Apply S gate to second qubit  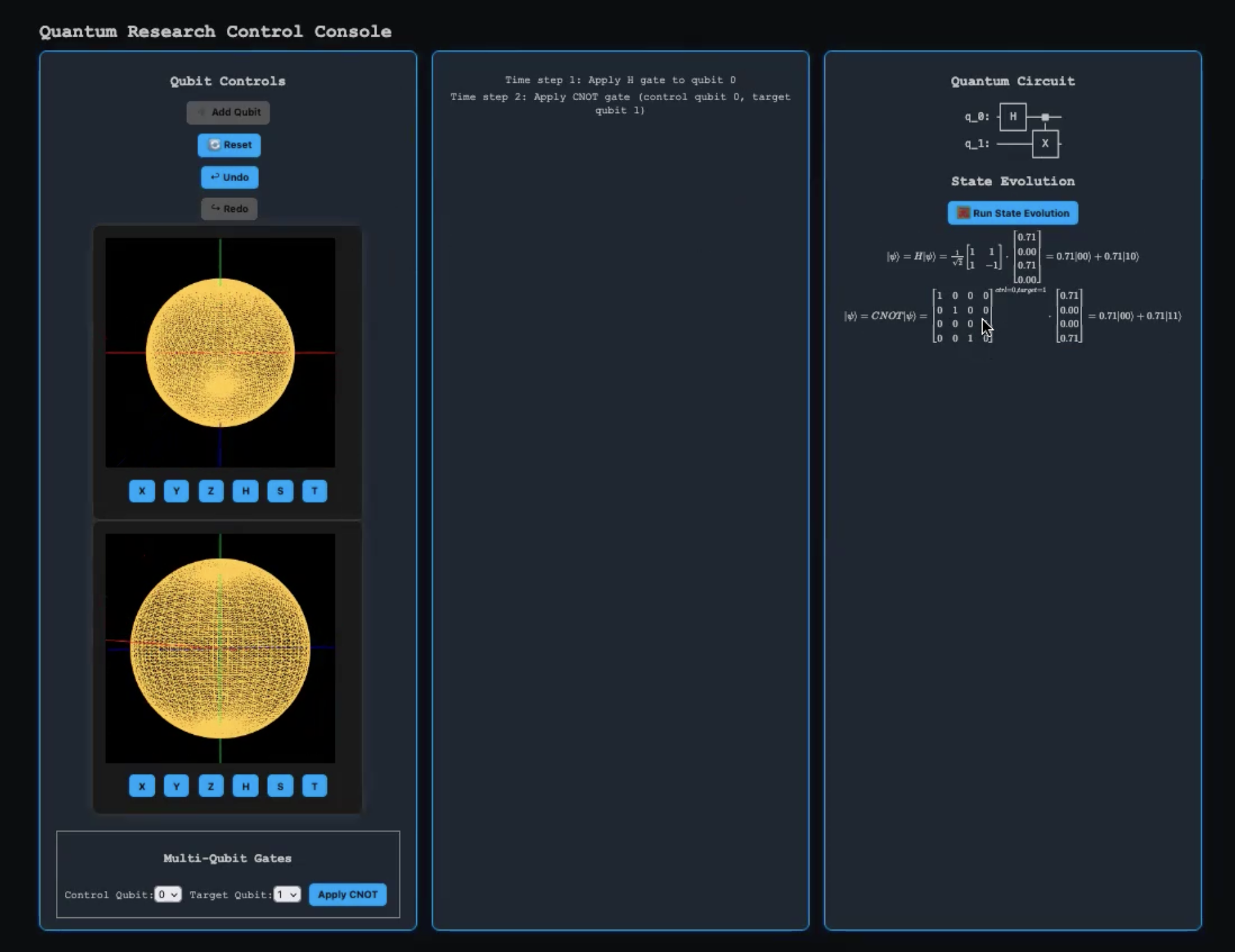coord(280,786)
